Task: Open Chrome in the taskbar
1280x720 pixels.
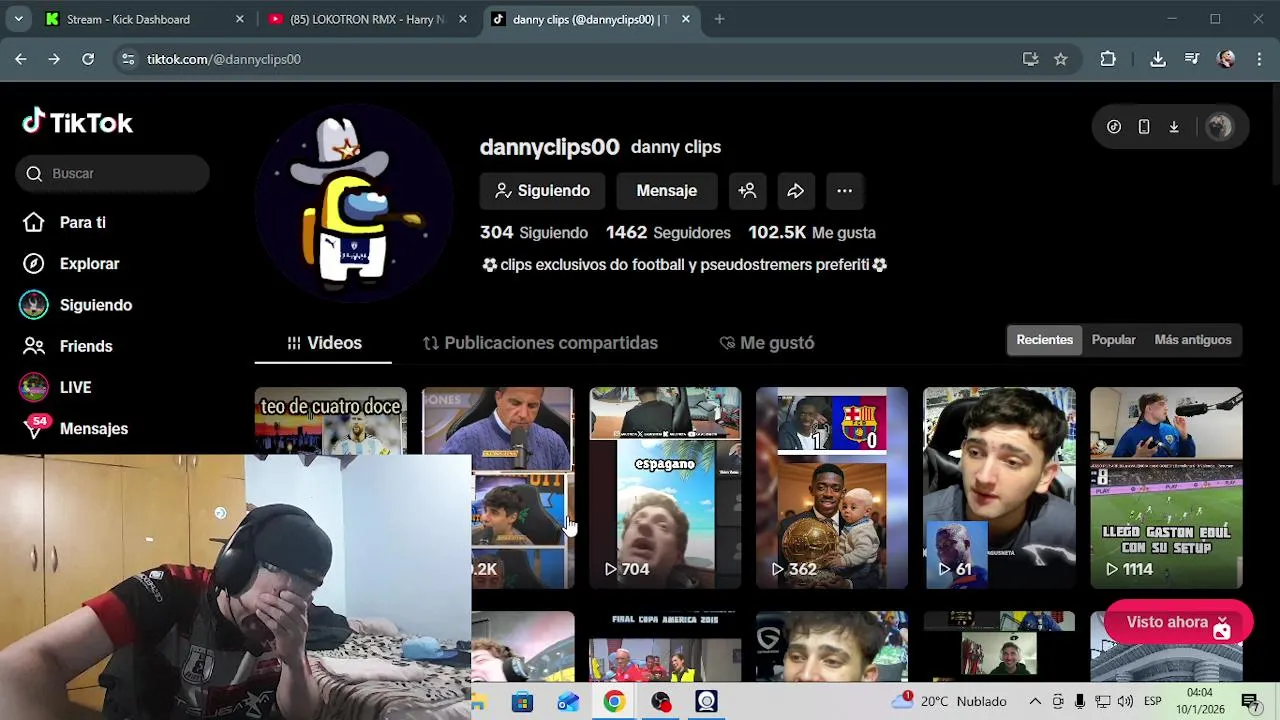Action: coord(614,702)
